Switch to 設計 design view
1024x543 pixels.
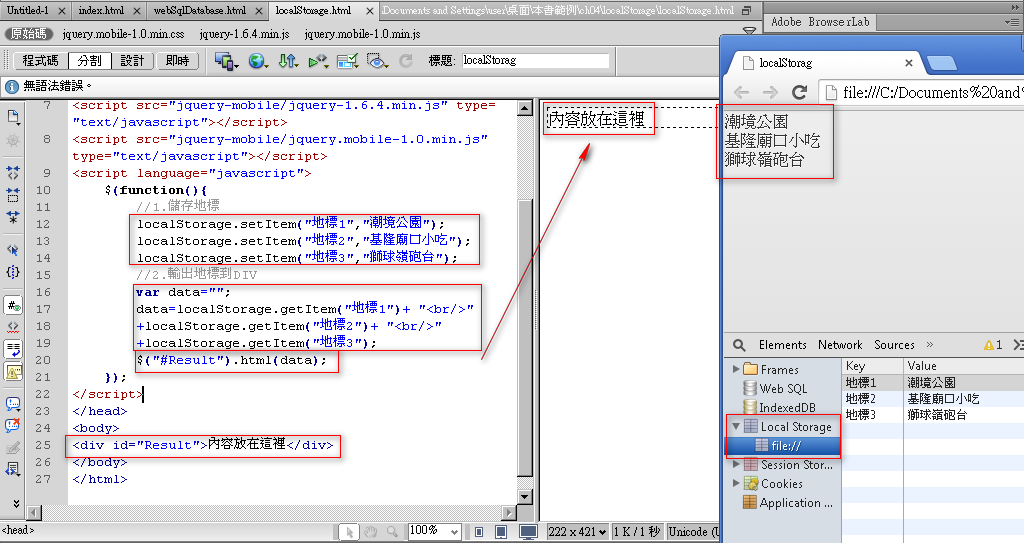click(132, 61)
